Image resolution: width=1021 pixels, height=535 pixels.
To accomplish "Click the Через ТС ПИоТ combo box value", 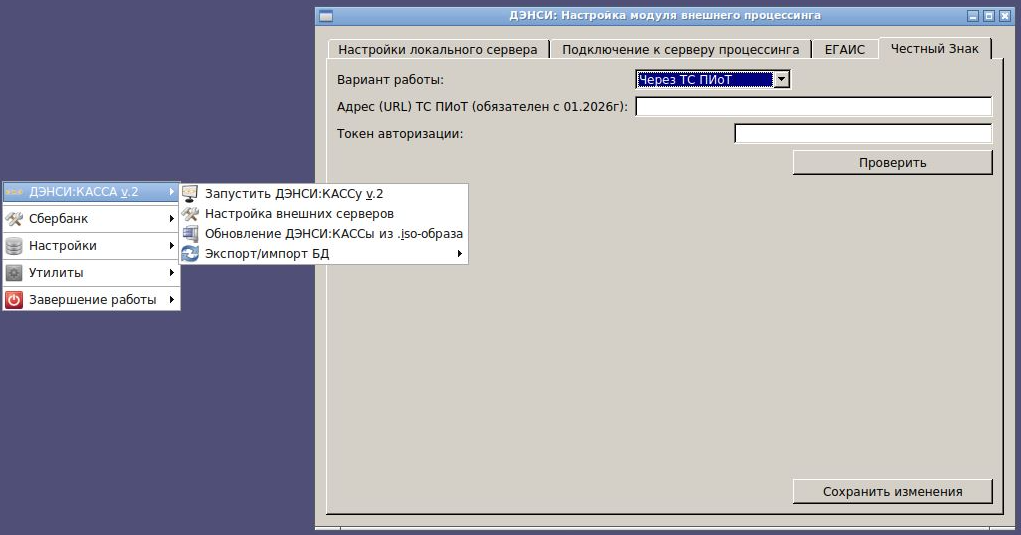I will (x=705, y=79).
